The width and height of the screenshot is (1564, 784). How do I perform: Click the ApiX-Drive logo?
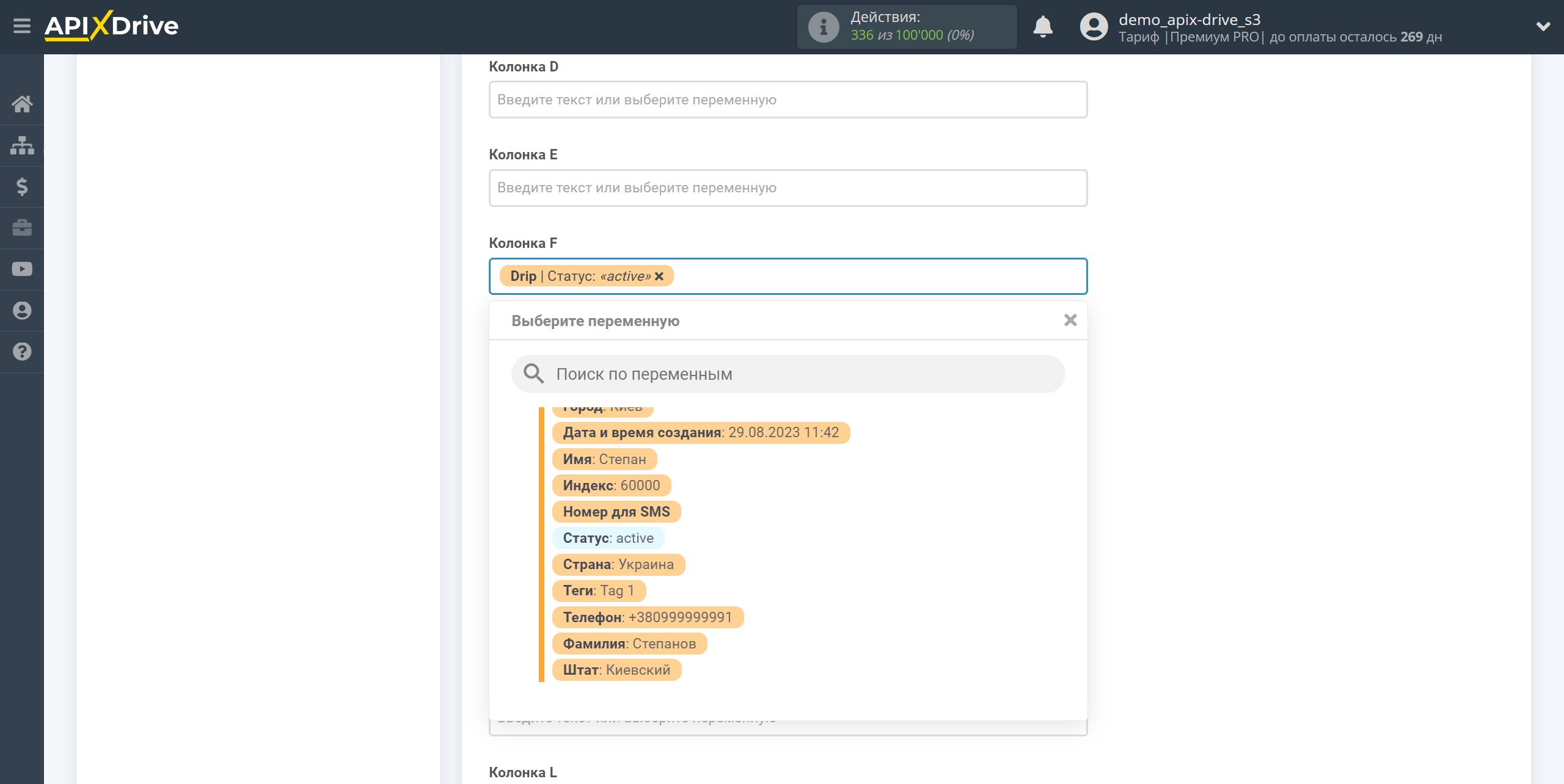111,26
